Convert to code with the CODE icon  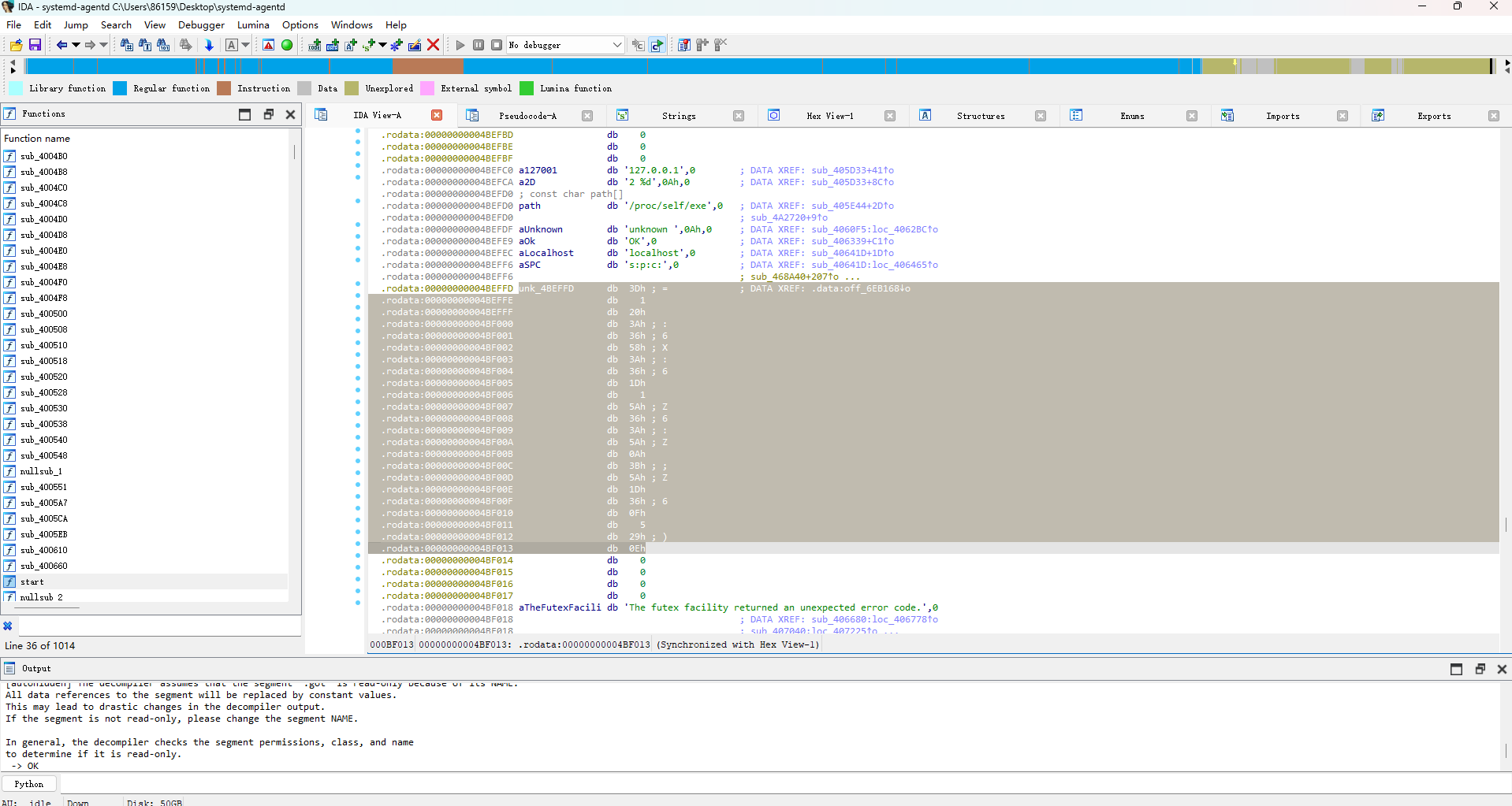tap(315, 45)
